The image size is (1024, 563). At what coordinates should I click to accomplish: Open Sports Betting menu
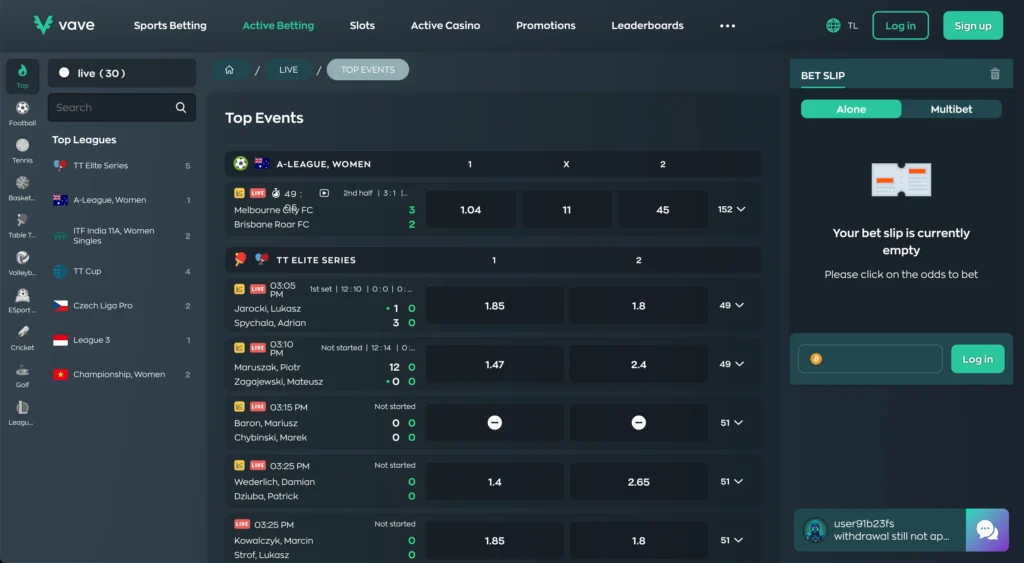click(x=170, y=25)
